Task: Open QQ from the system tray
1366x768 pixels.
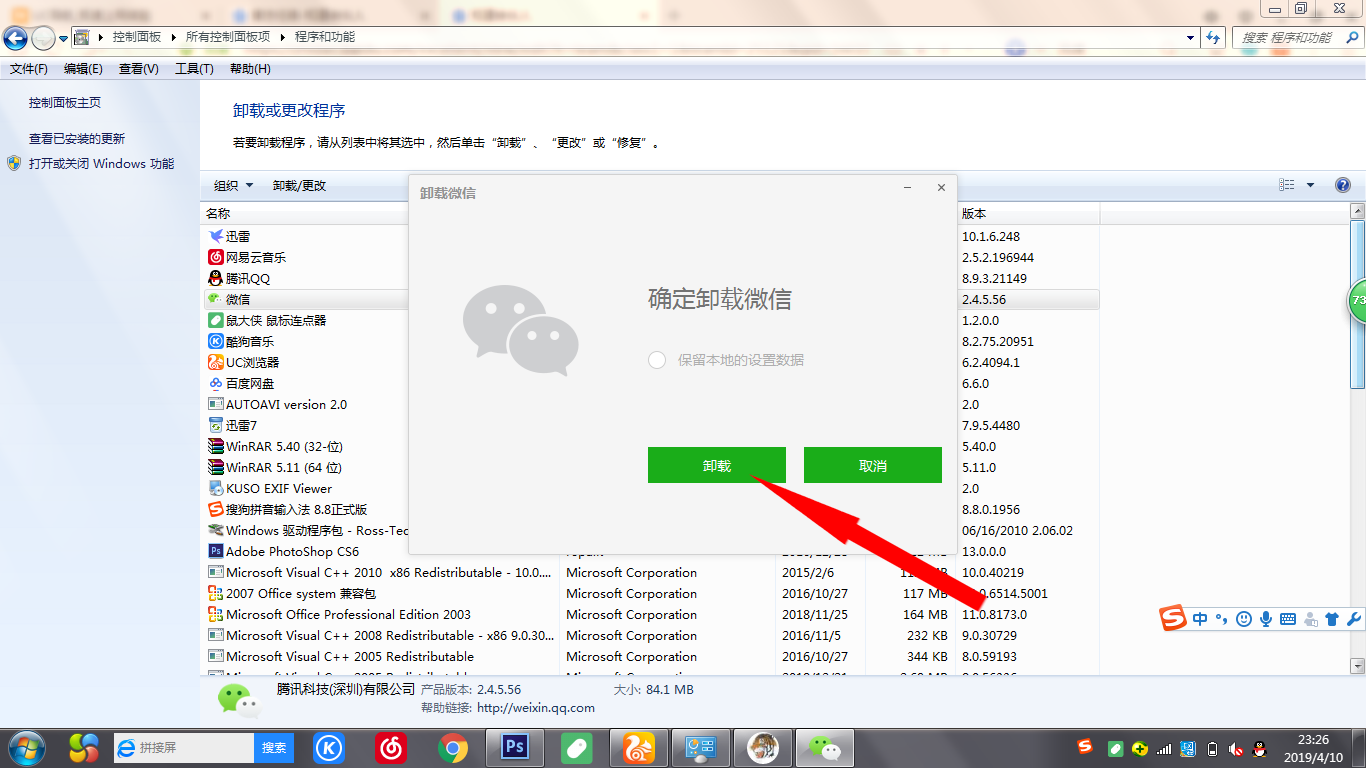Action: point(1259,748)
